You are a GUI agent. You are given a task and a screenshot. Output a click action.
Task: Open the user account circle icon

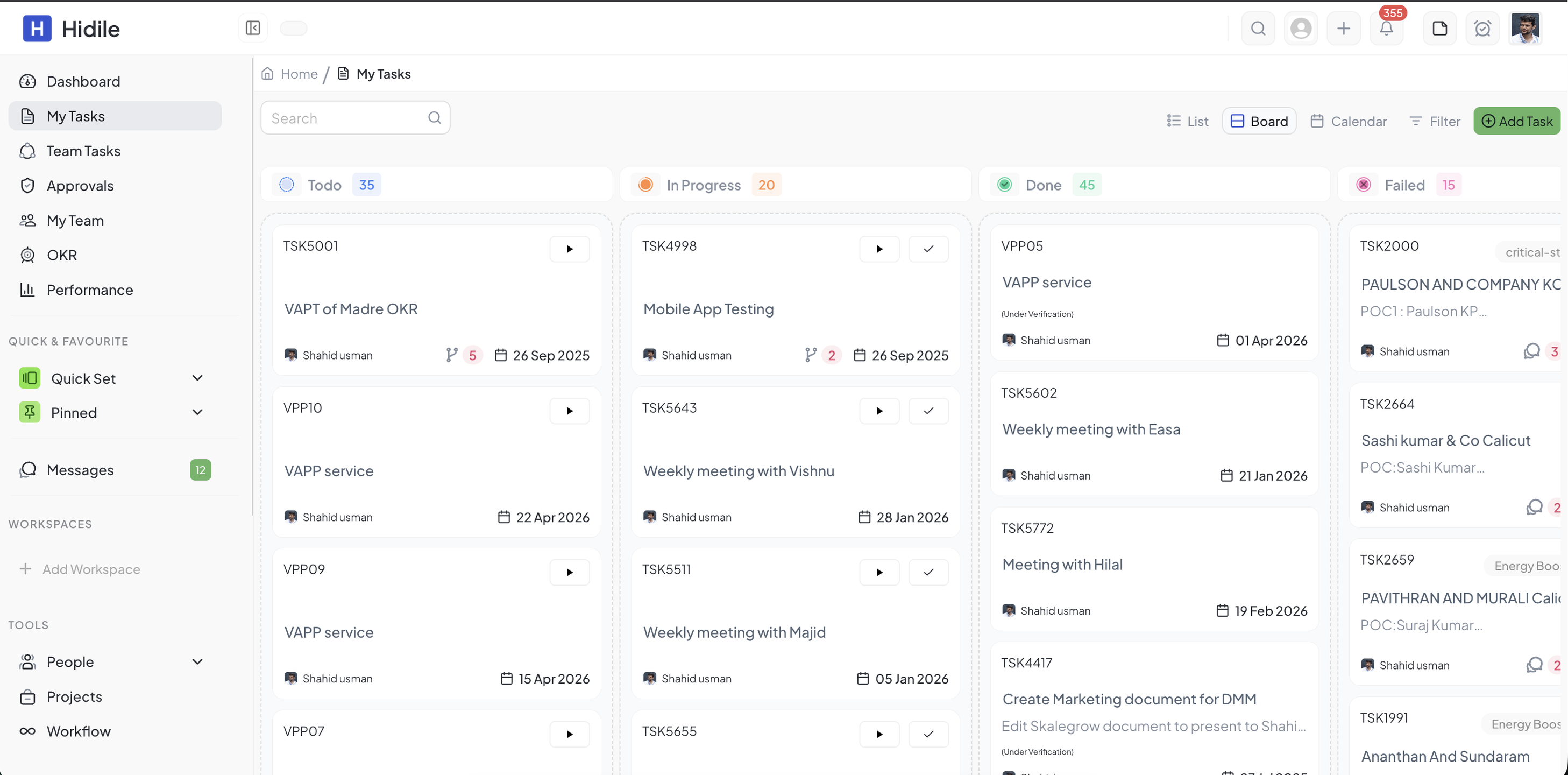pos(1301,28)
